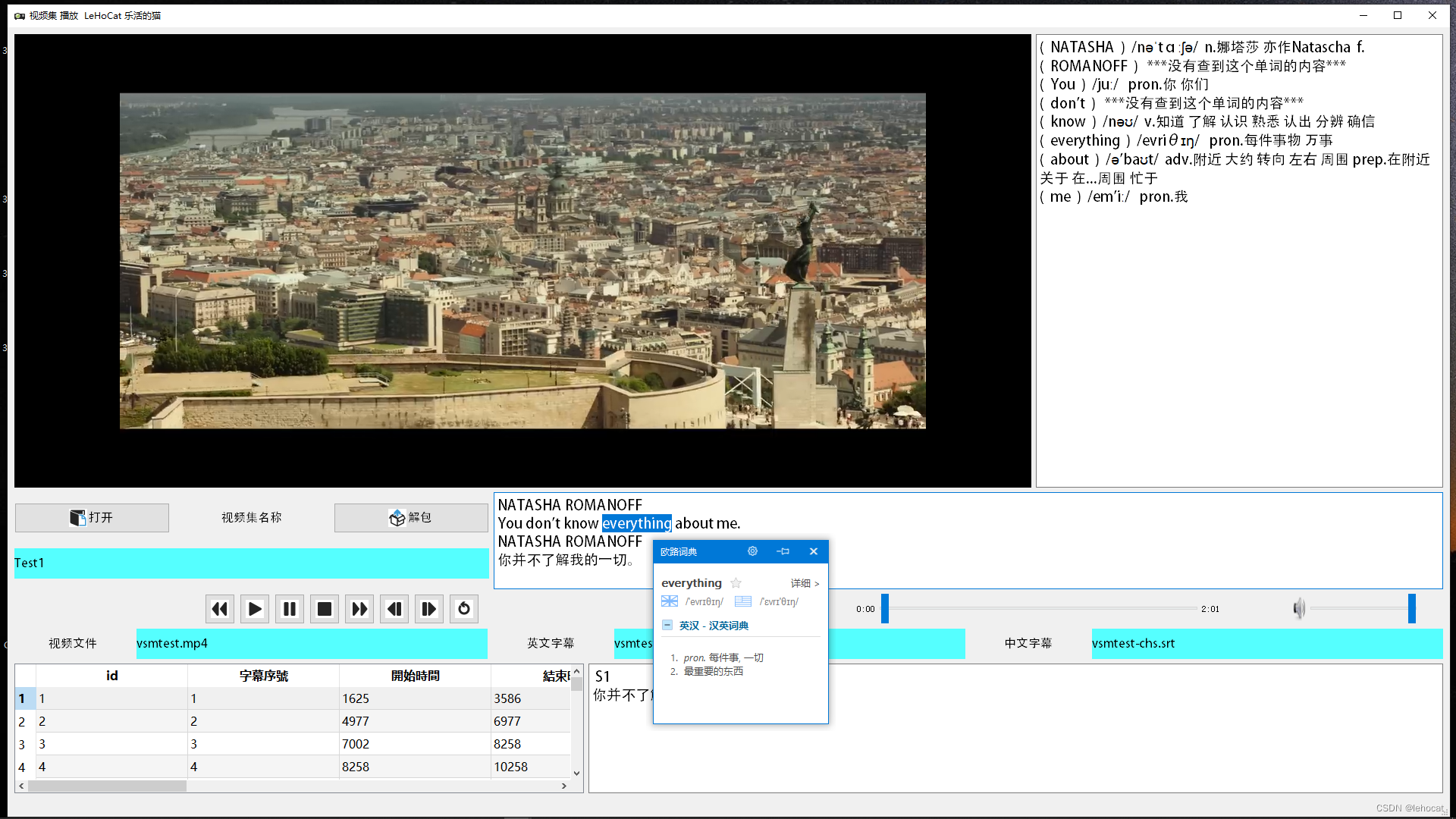Click the fast forward button

(359, 609)
